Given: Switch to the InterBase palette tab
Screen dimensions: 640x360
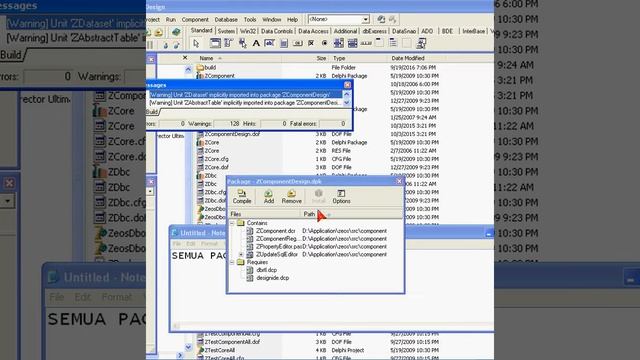Looking at the screenshot, I should click(473, 31).
